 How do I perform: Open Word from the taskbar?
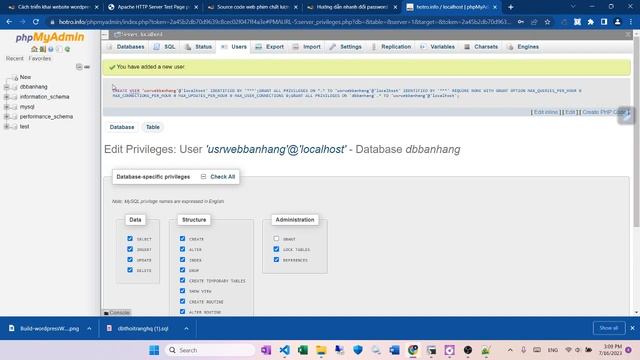394,350
